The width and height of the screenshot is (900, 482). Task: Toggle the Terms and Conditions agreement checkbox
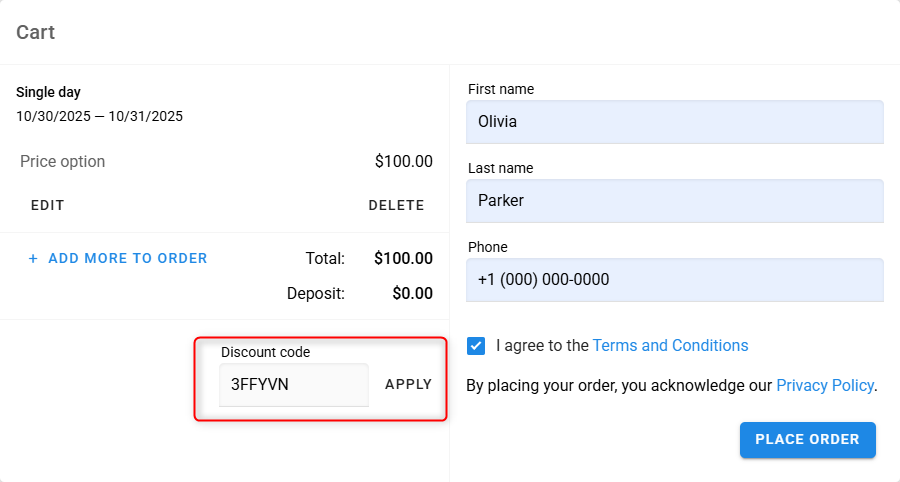(x=477, y=346)
